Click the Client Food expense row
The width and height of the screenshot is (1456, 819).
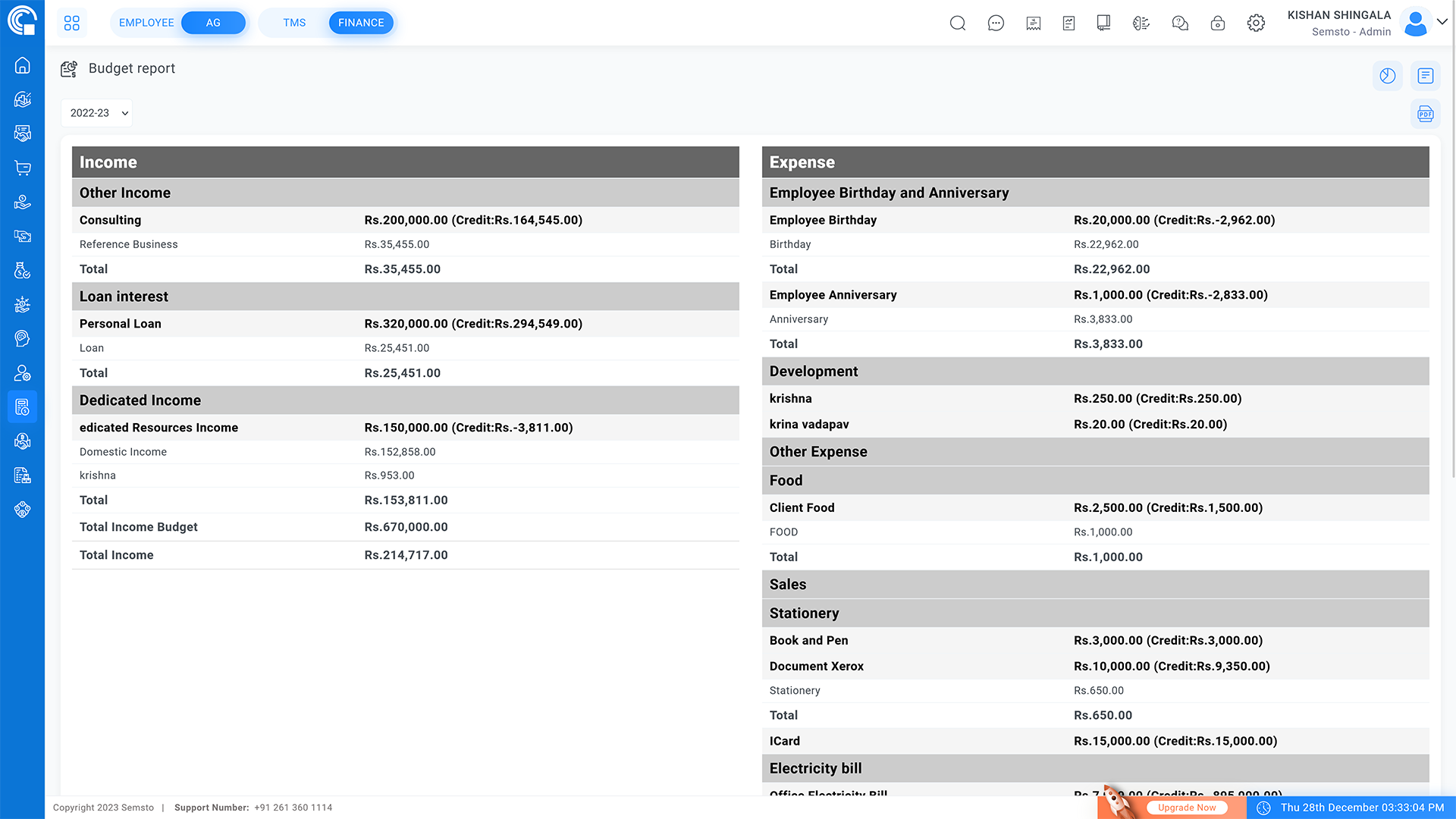coord(1096,508)
